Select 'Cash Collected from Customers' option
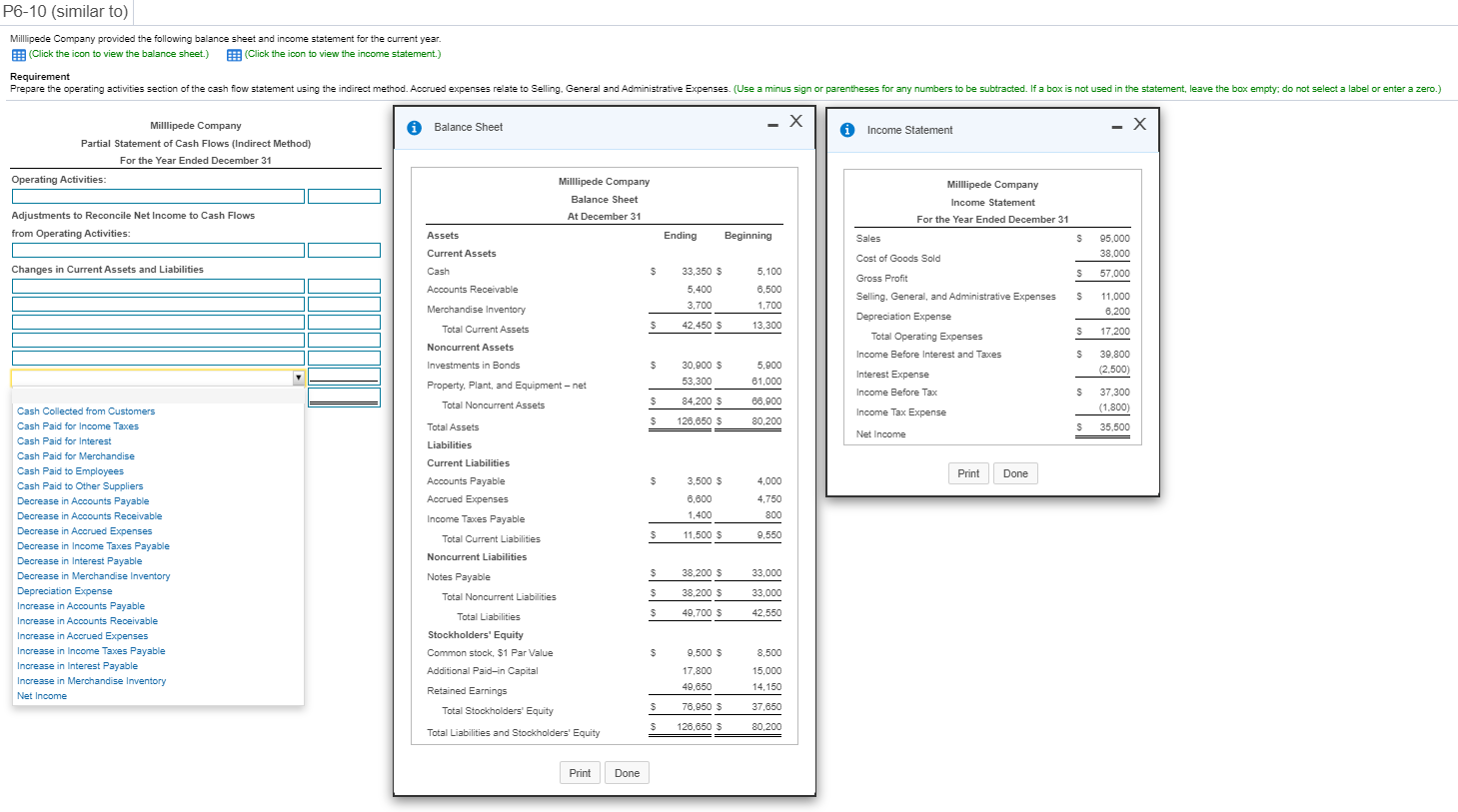 click(x=86, y=411)
